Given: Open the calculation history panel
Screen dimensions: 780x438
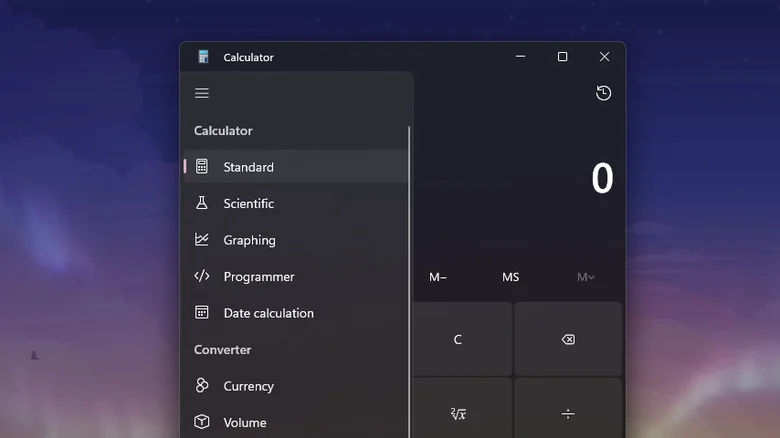Looking at the screenshot, I should [603, 93].
